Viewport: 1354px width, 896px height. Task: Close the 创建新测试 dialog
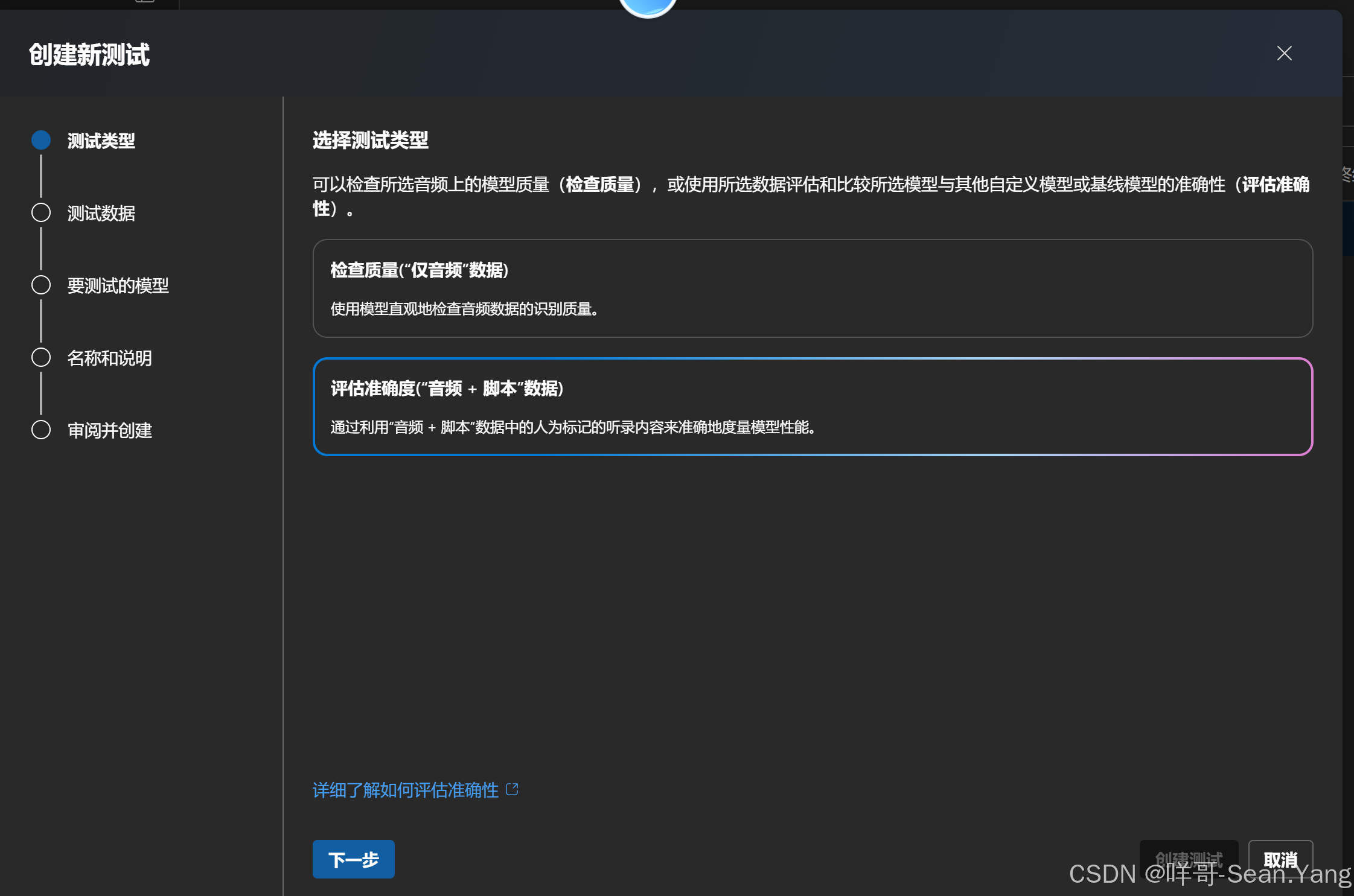1285,54
